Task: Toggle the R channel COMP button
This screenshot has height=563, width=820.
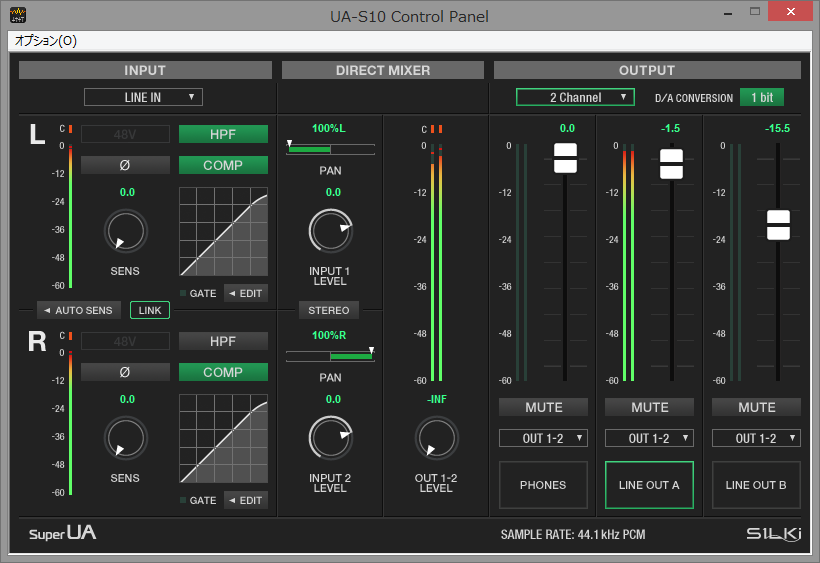Action: [223, 372]
